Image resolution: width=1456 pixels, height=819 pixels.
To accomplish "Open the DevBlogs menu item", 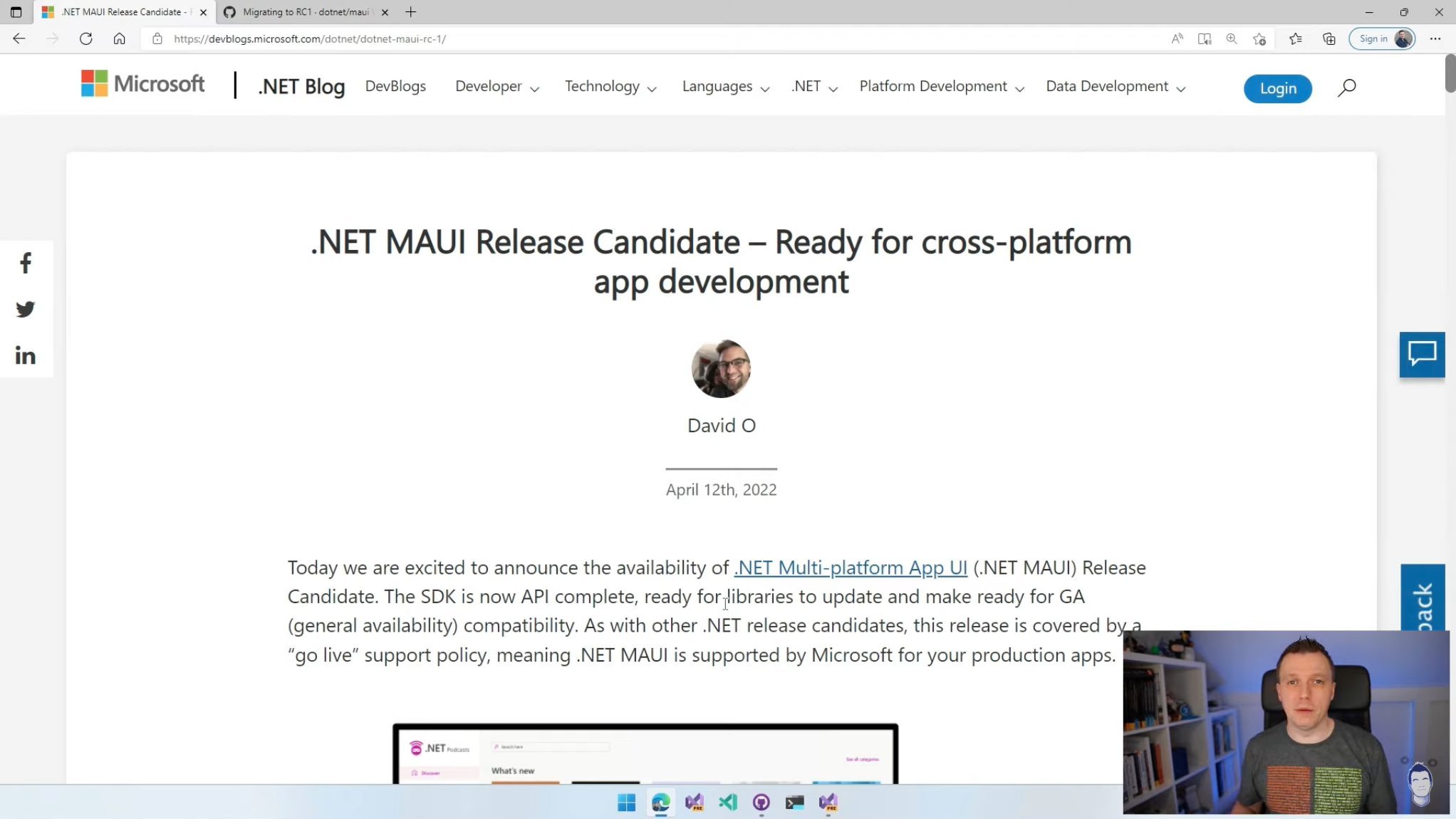I will click(395, 86).
